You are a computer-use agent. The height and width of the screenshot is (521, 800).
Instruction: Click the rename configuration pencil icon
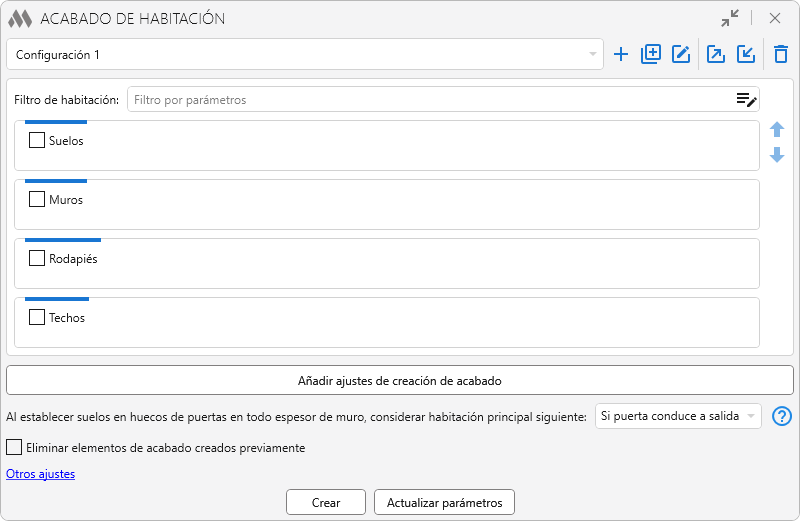[681, 55]
